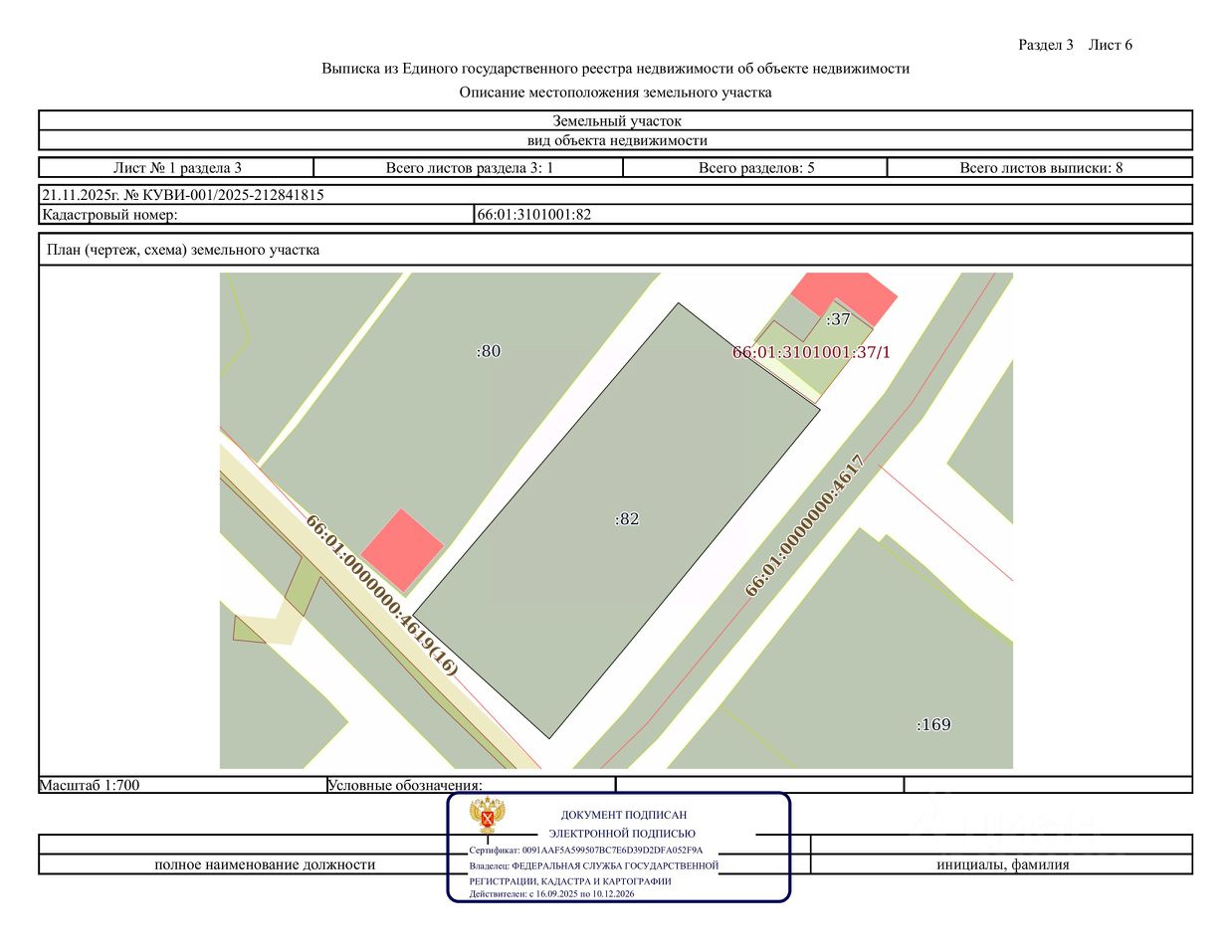The width and height of the screenshot is (1232, 952).
Task: Click cadastral number value 66:01:3101001:82
Action: coord(534,214)
